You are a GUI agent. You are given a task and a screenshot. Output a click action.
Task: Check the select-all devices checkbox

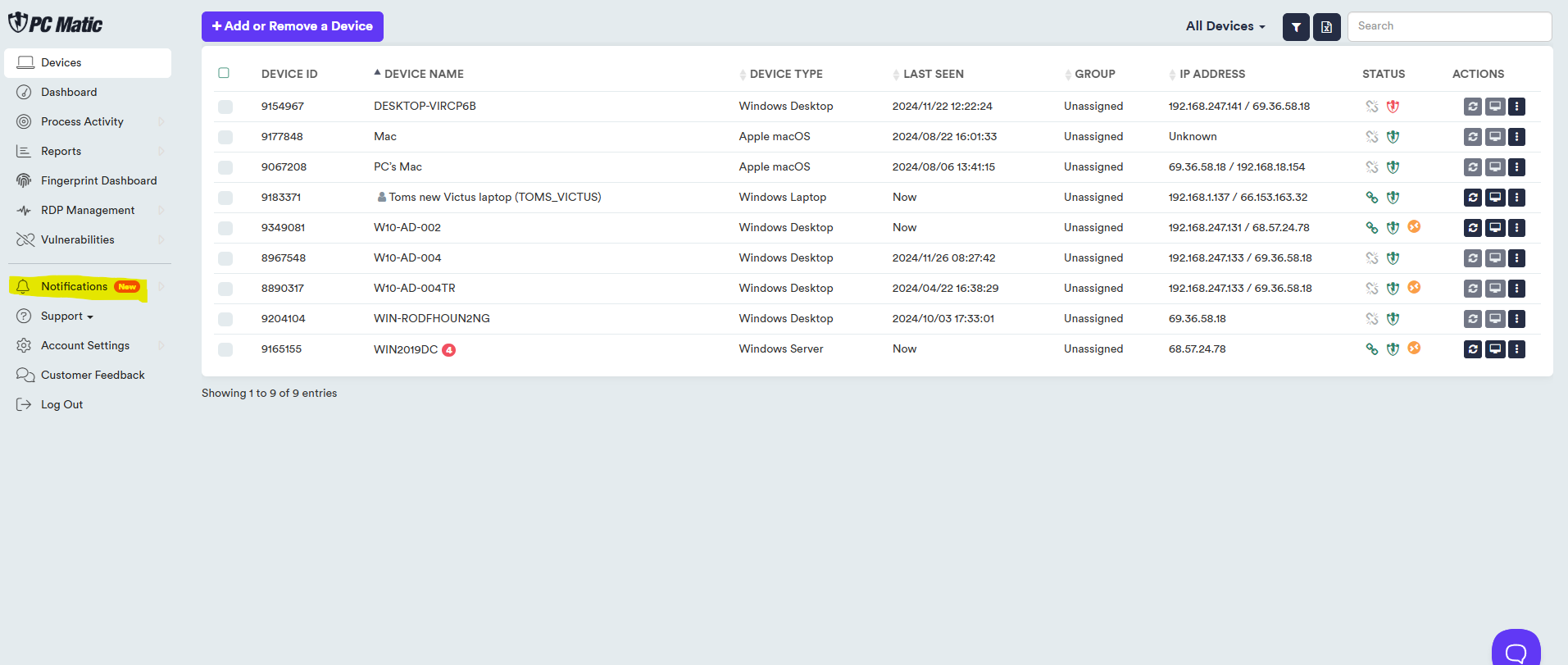pyautogui.click(x=224, y=73)
